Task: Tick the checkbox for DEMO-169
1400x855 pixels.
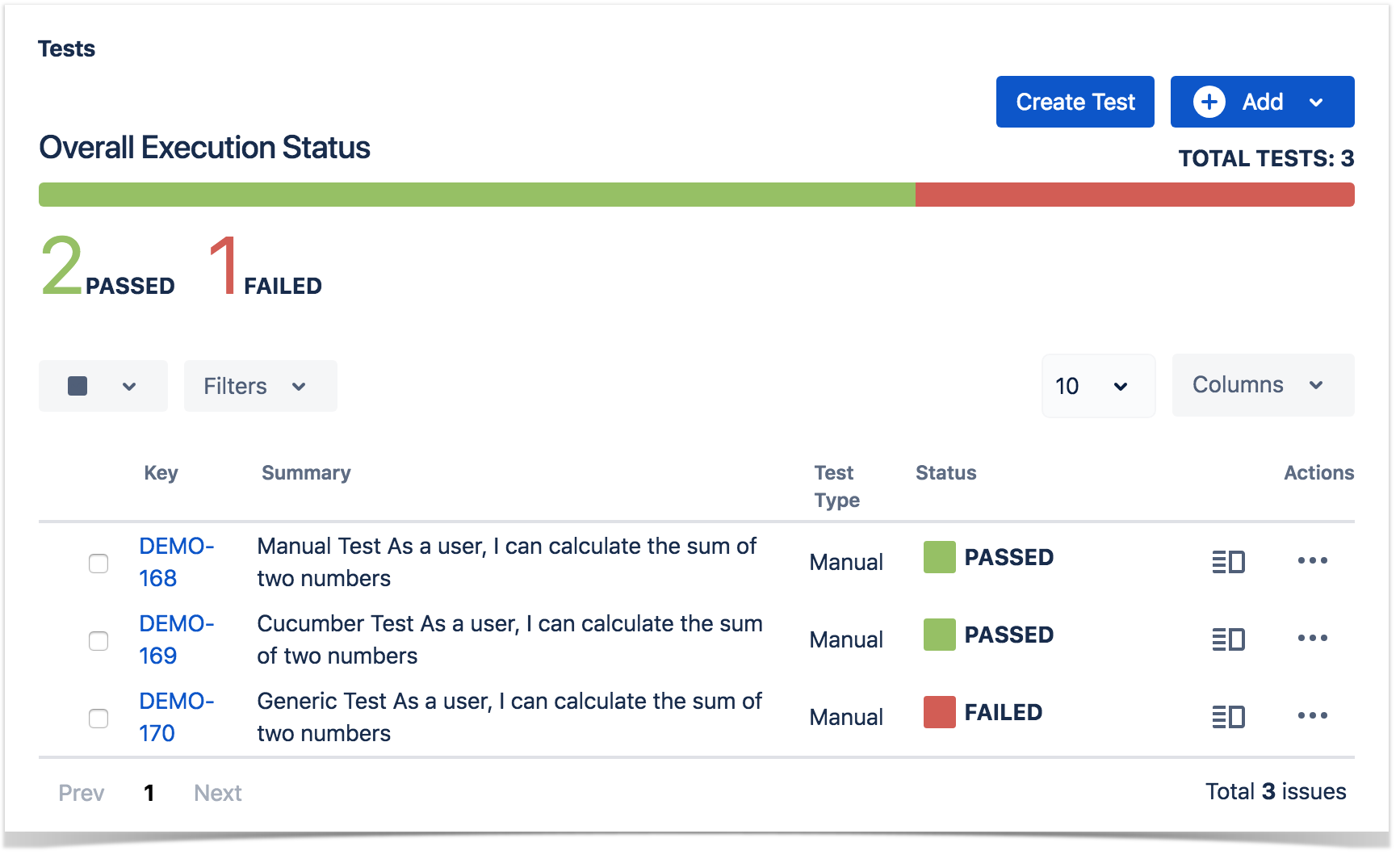Action: pos(99,641)
